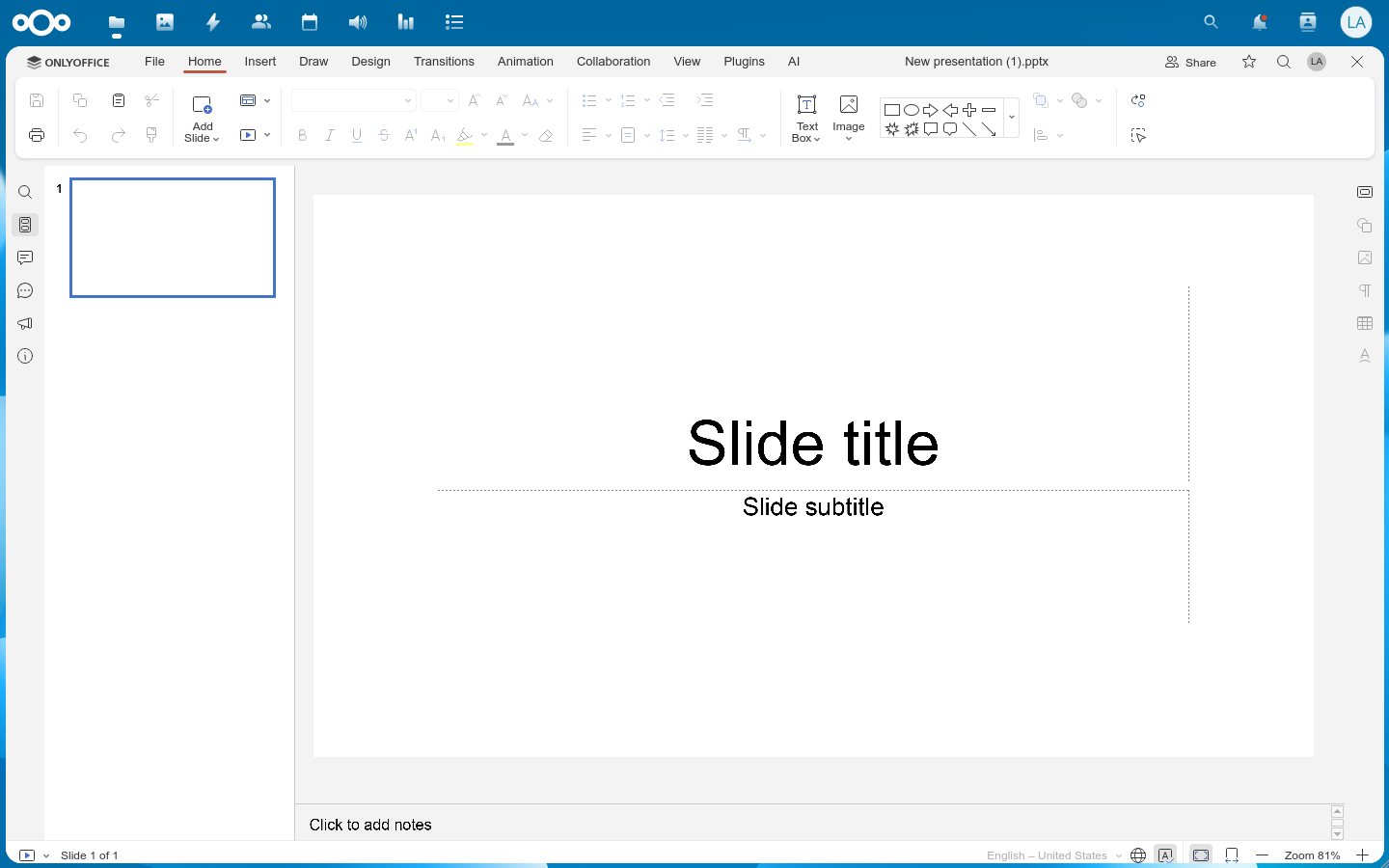The image size is (1389, 868).
Task: Increase indent toolbar icon
Action: 705,100
